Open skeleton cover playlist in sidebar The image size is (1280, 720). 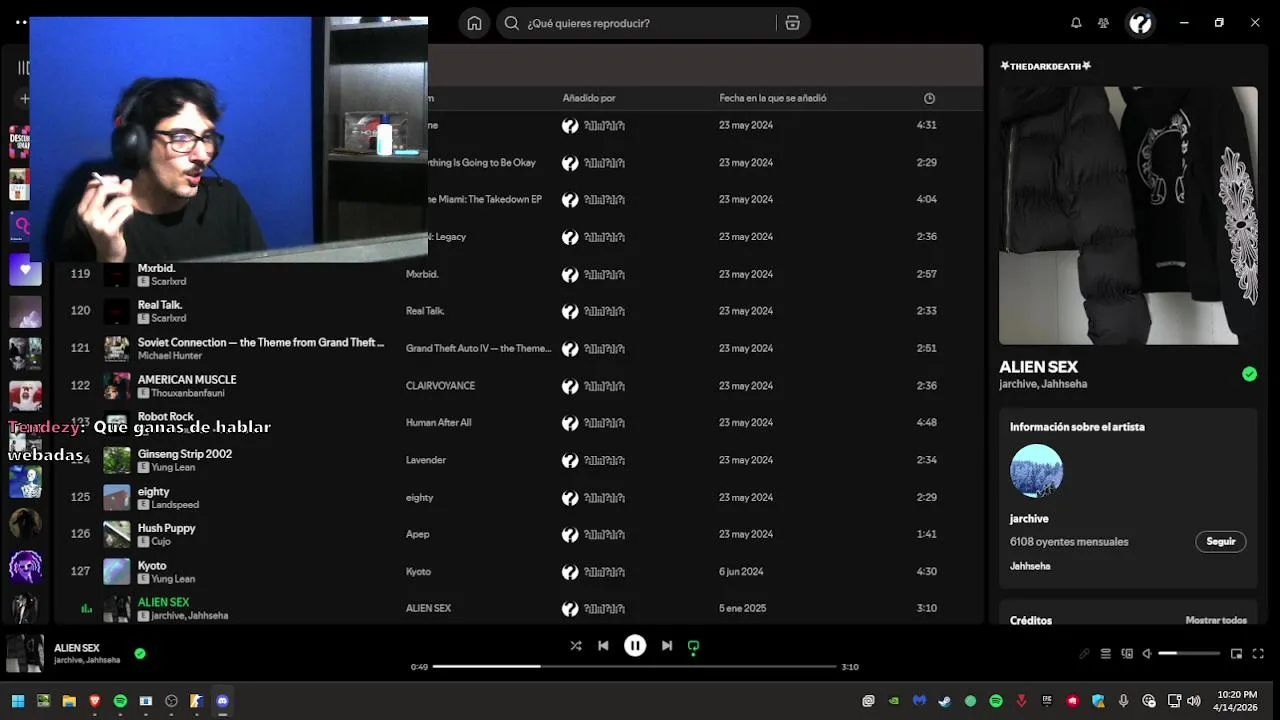click(x=25, y=481)
